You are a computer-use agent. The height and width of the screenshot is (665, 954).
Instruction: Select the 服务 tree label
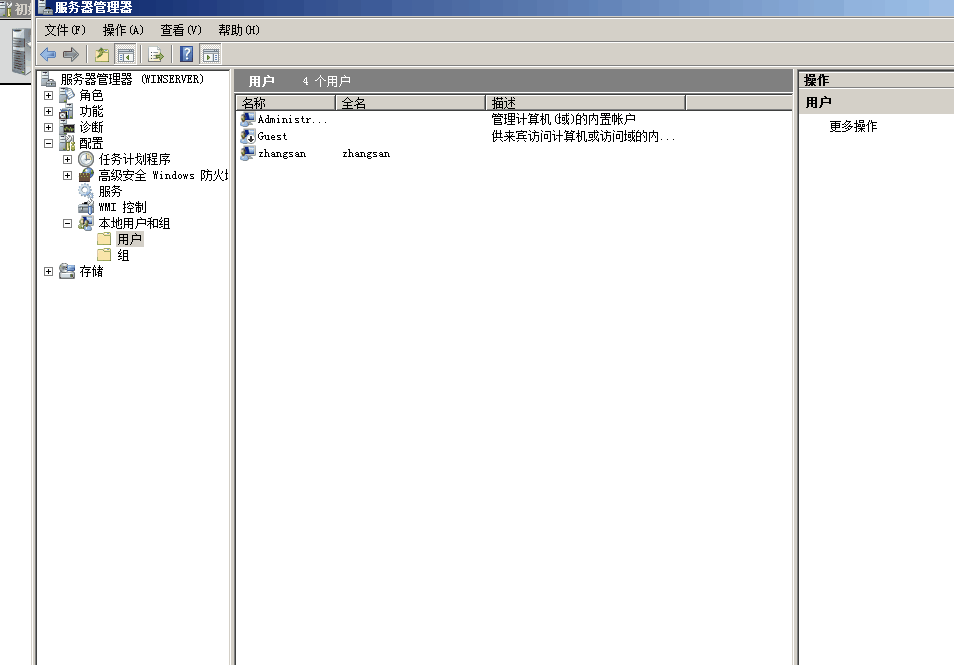pyautogui.click(x=110, y=191)
